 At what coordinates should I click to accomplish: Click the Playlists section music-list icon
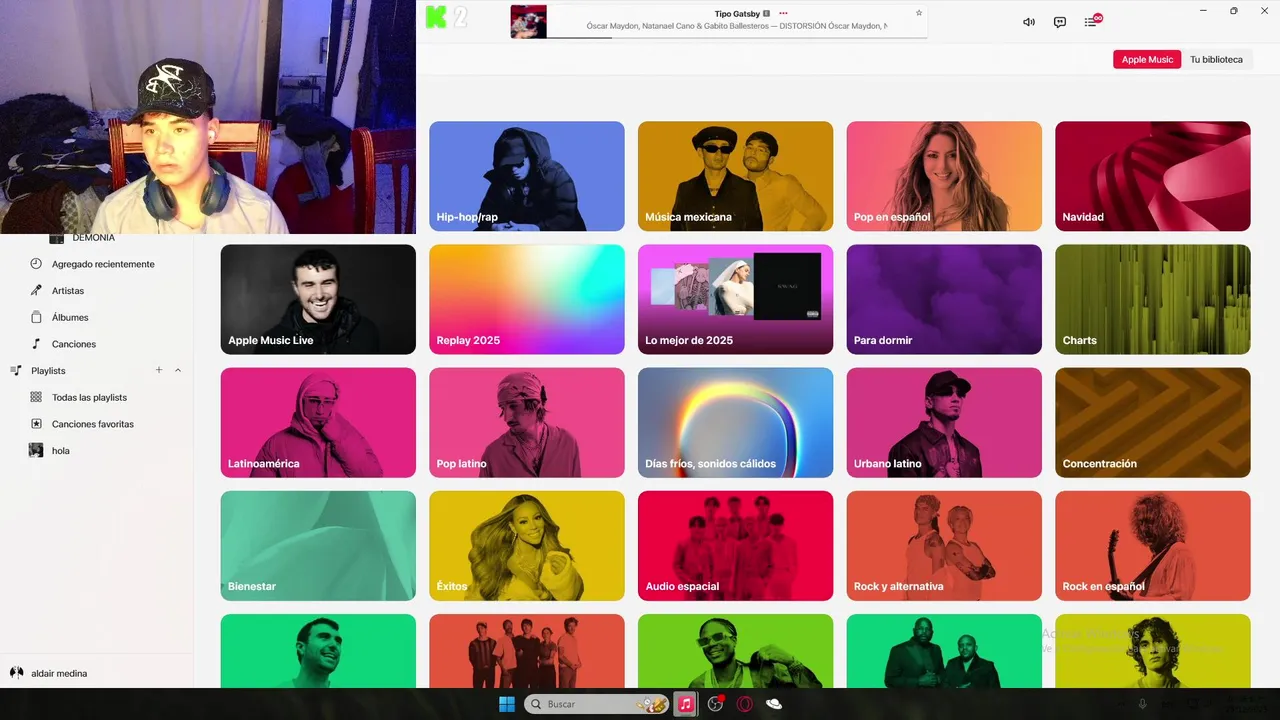click(16, 371)
